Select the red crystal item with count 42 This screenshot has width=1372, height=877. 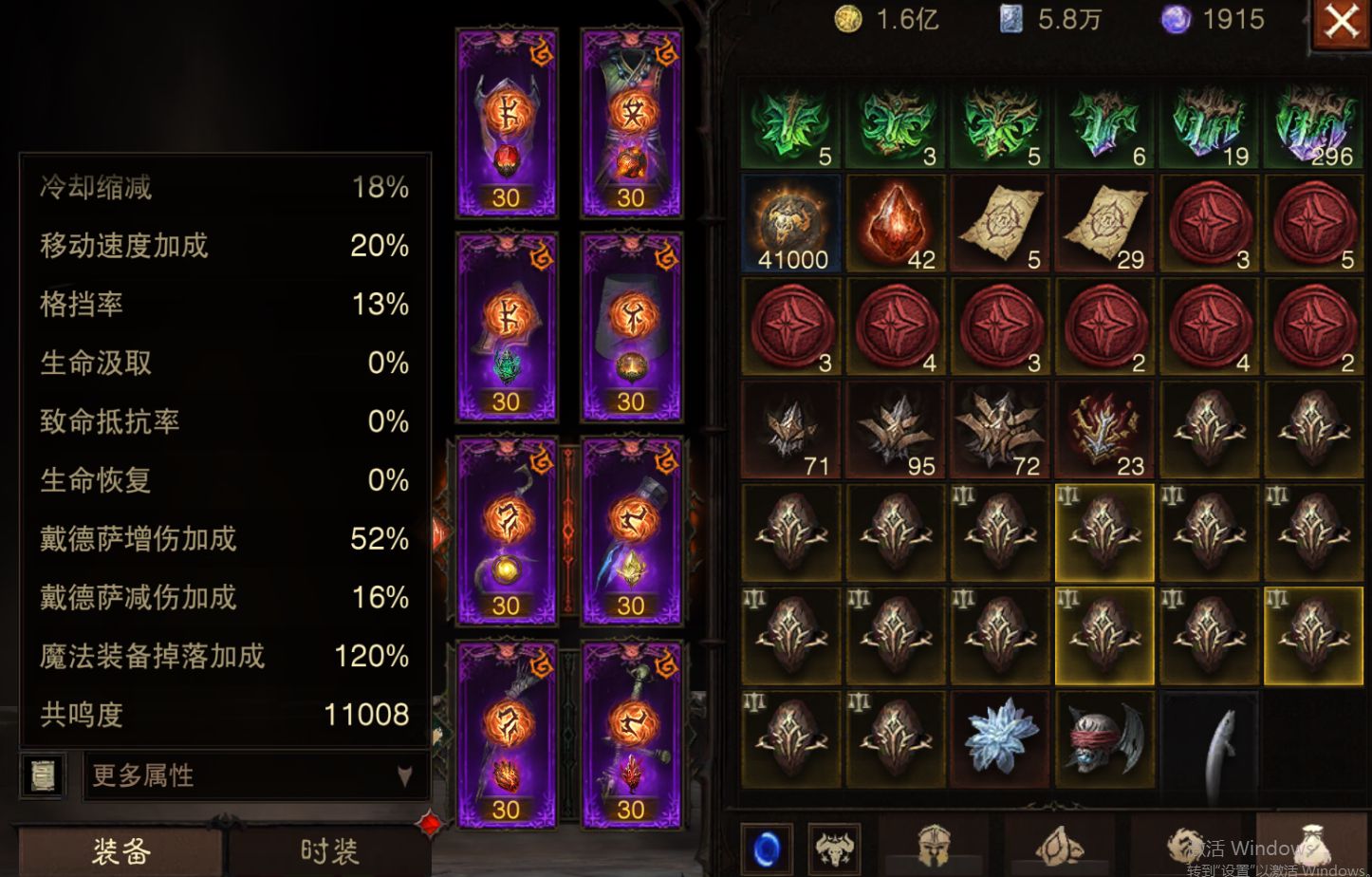pyautogui.click(x=897, y=224)
